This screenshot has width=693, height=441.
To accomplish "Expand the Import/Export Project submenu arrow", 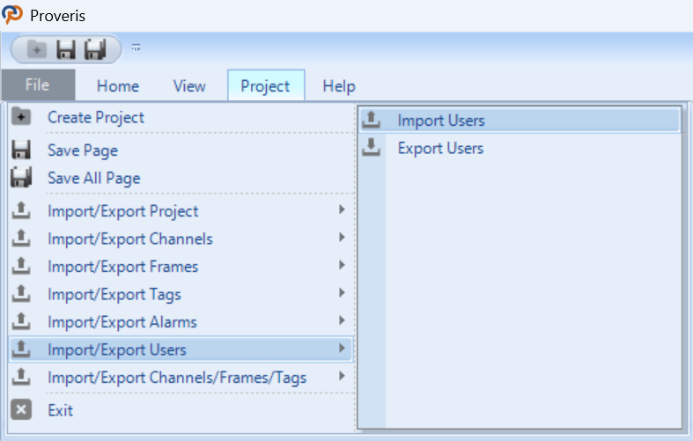I will (342, 210).
